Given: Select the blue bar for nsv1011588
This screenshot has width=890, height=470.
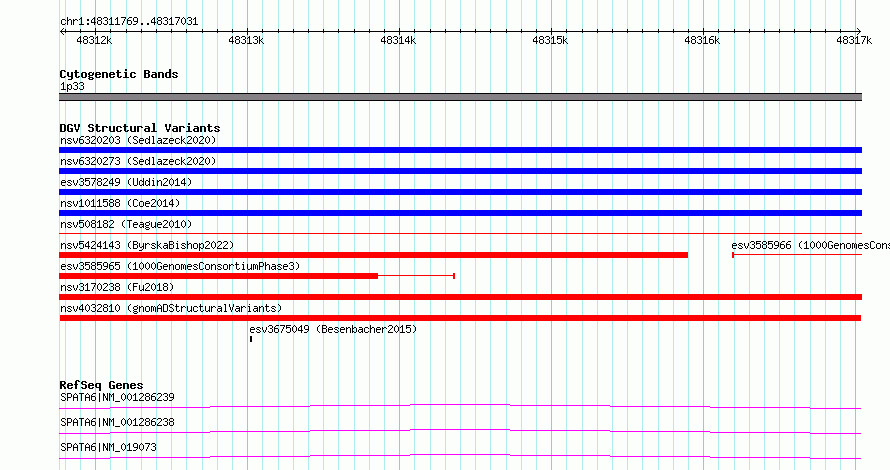Looking at the screenshot, I should (460, 213).
